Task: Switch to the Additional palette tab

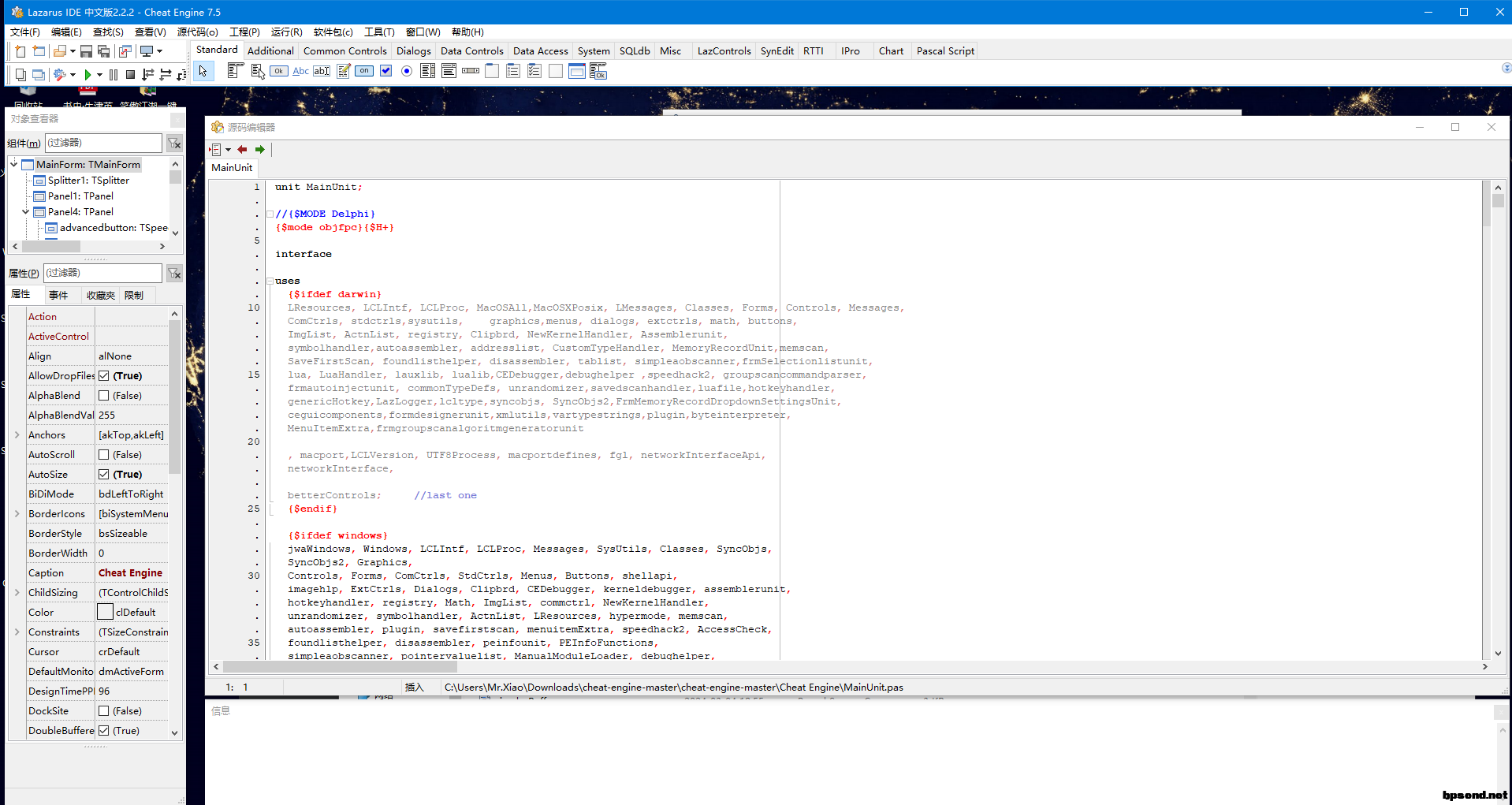Action: (x=270, y=50)
